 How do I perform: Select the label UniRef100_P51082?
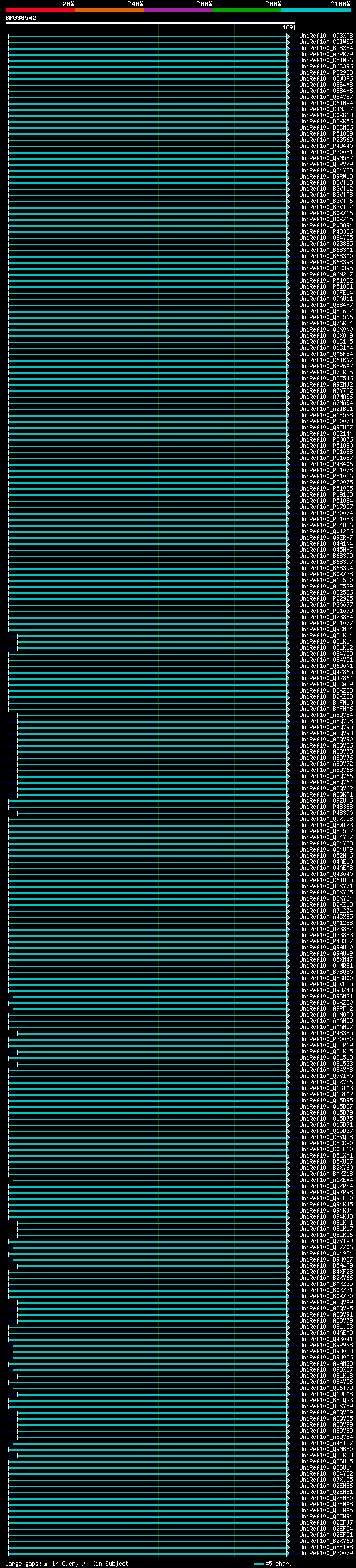pyautogui.click(x=326, y=280)
